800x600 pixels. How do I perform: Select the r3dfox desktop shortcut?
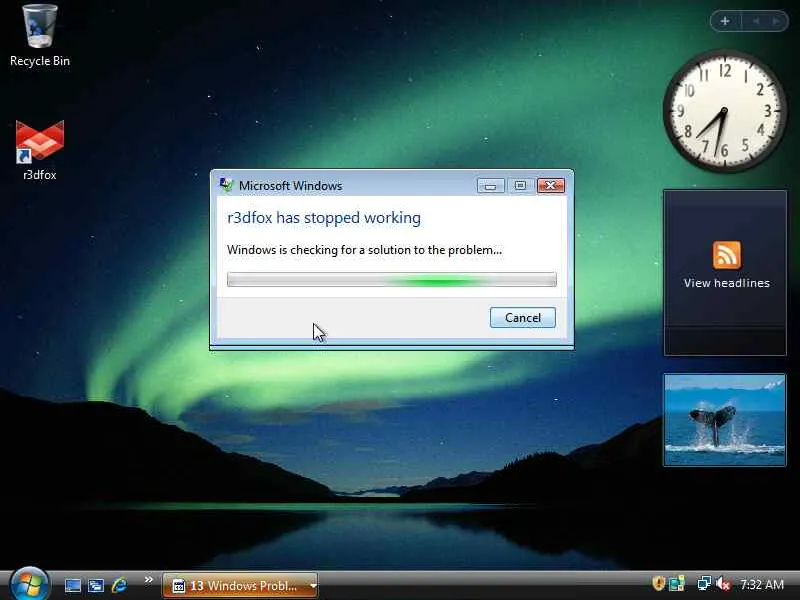tap(40, 150)
